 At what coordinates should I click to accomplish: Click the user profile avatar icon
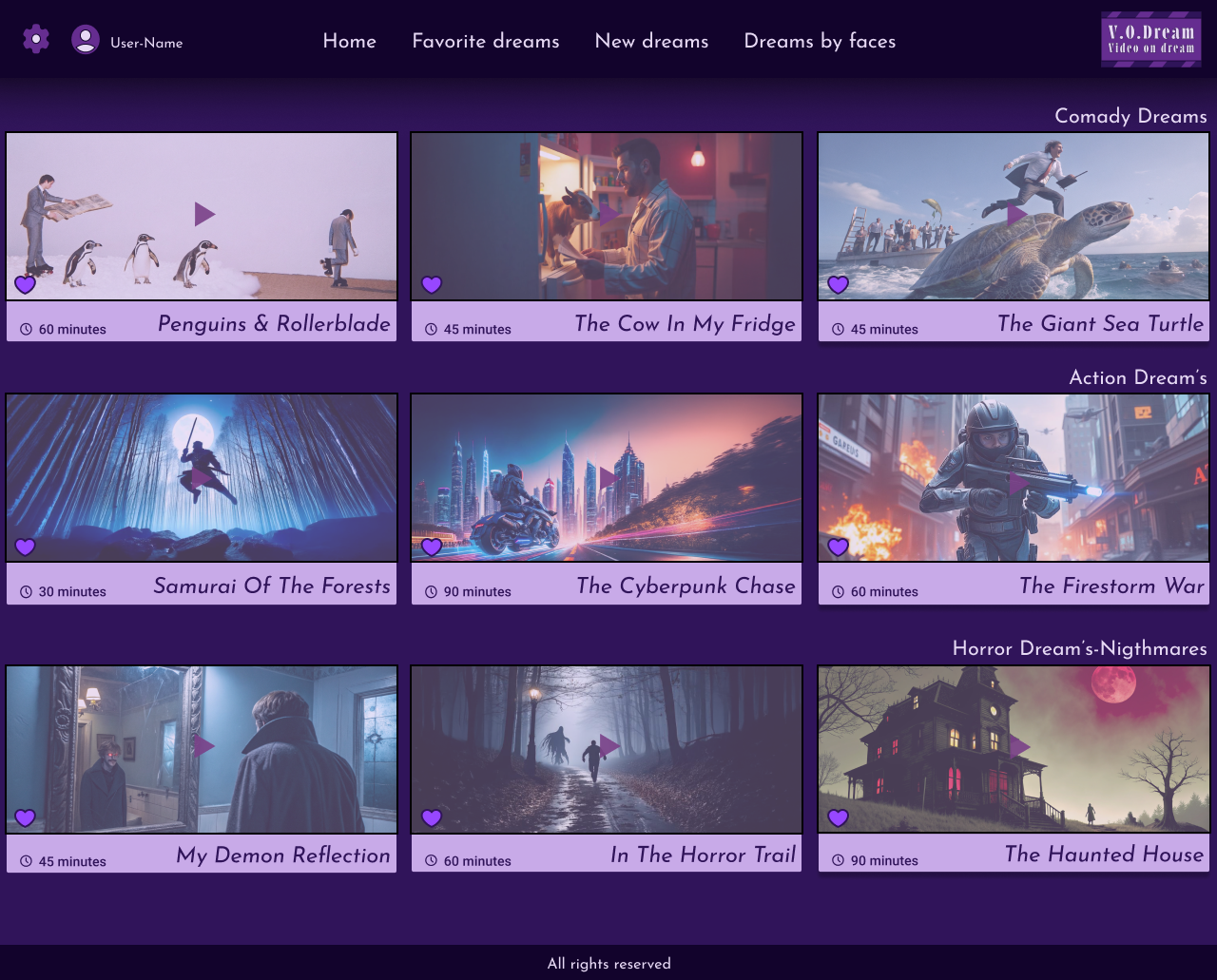point(86,39)
